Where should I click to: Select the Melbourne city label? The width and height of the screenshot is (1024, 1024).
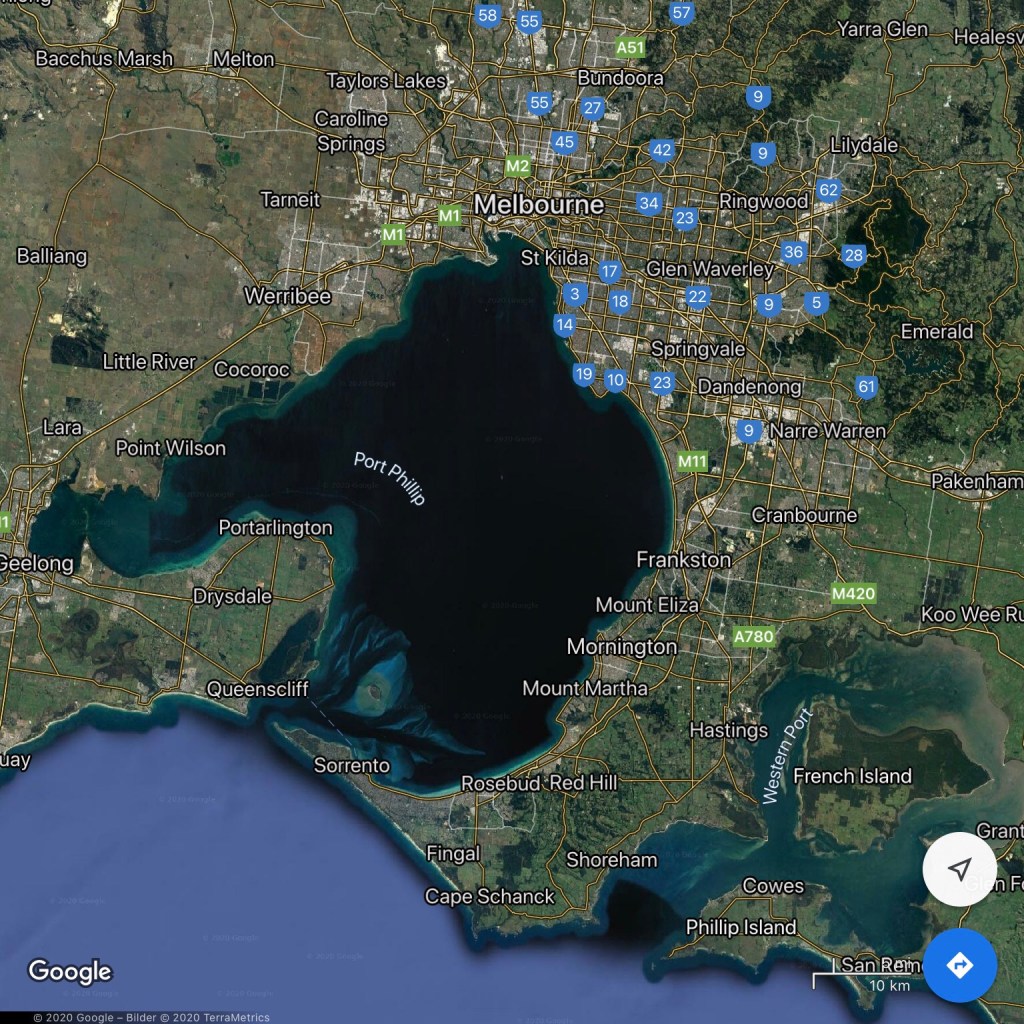tap(539, 205)
